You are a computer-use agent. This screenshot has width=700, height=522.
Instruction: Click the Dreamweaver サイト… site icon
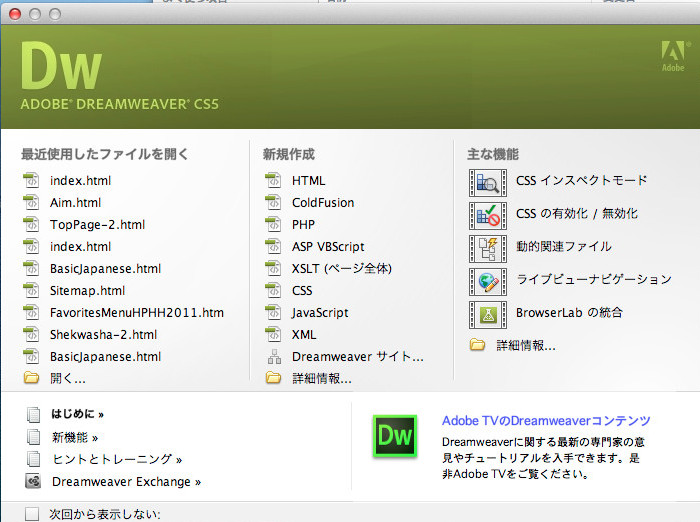pos(274,356)
